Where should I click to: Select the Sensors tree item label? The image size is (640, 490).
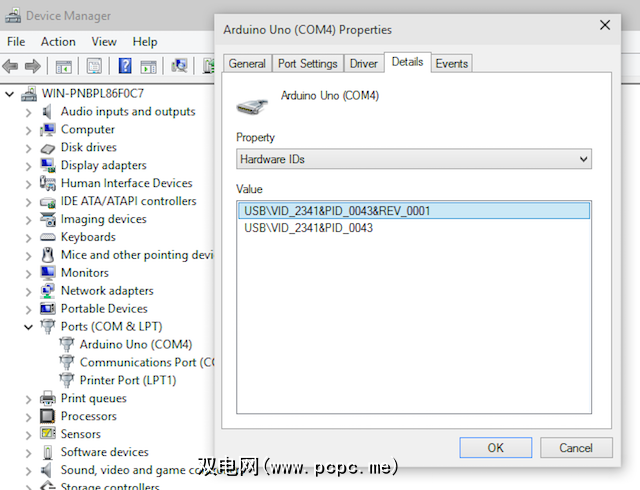81,434
